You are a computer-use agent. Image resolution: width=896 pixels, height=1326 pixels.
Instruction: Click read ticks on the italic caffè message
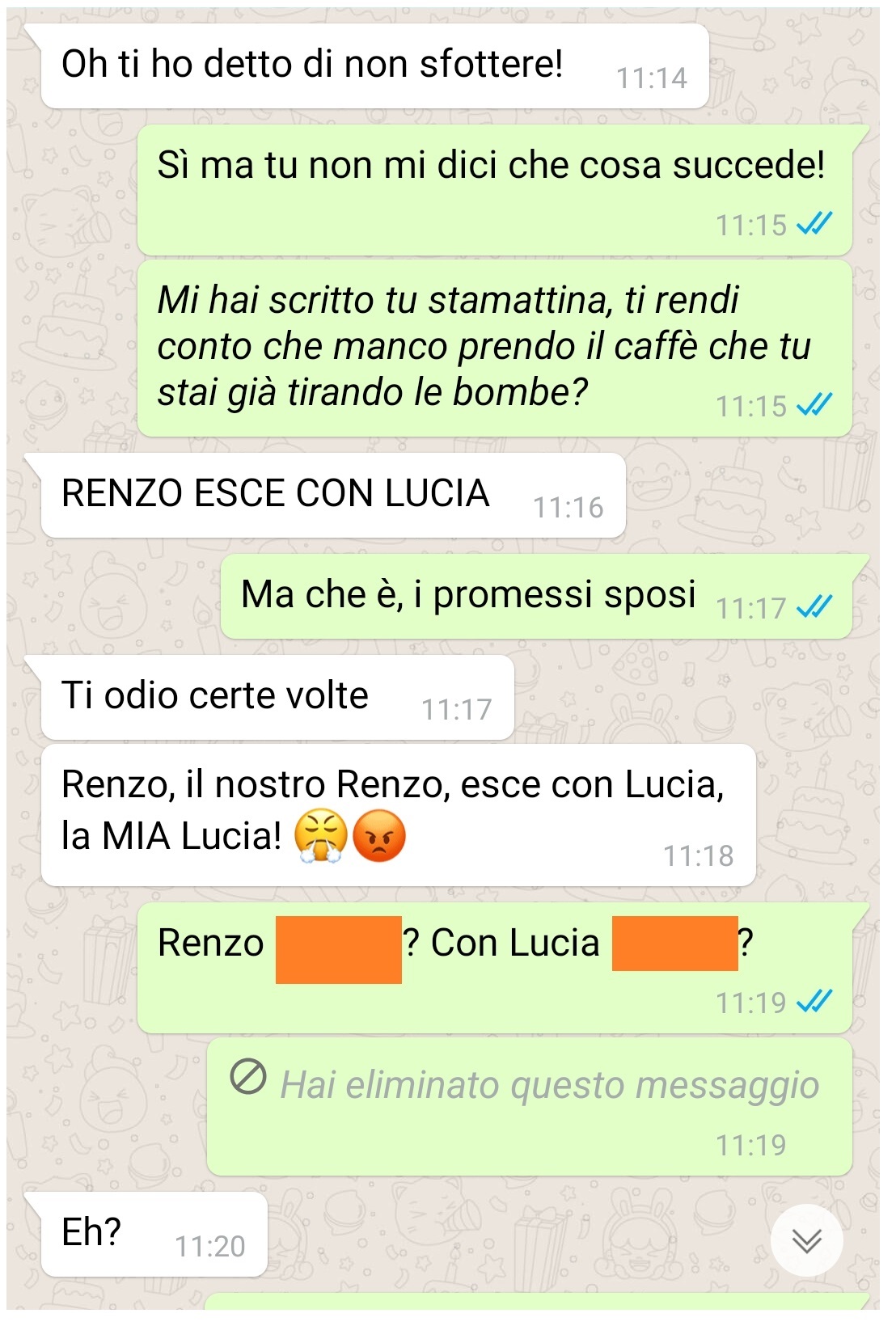click(x=814, y=404)
